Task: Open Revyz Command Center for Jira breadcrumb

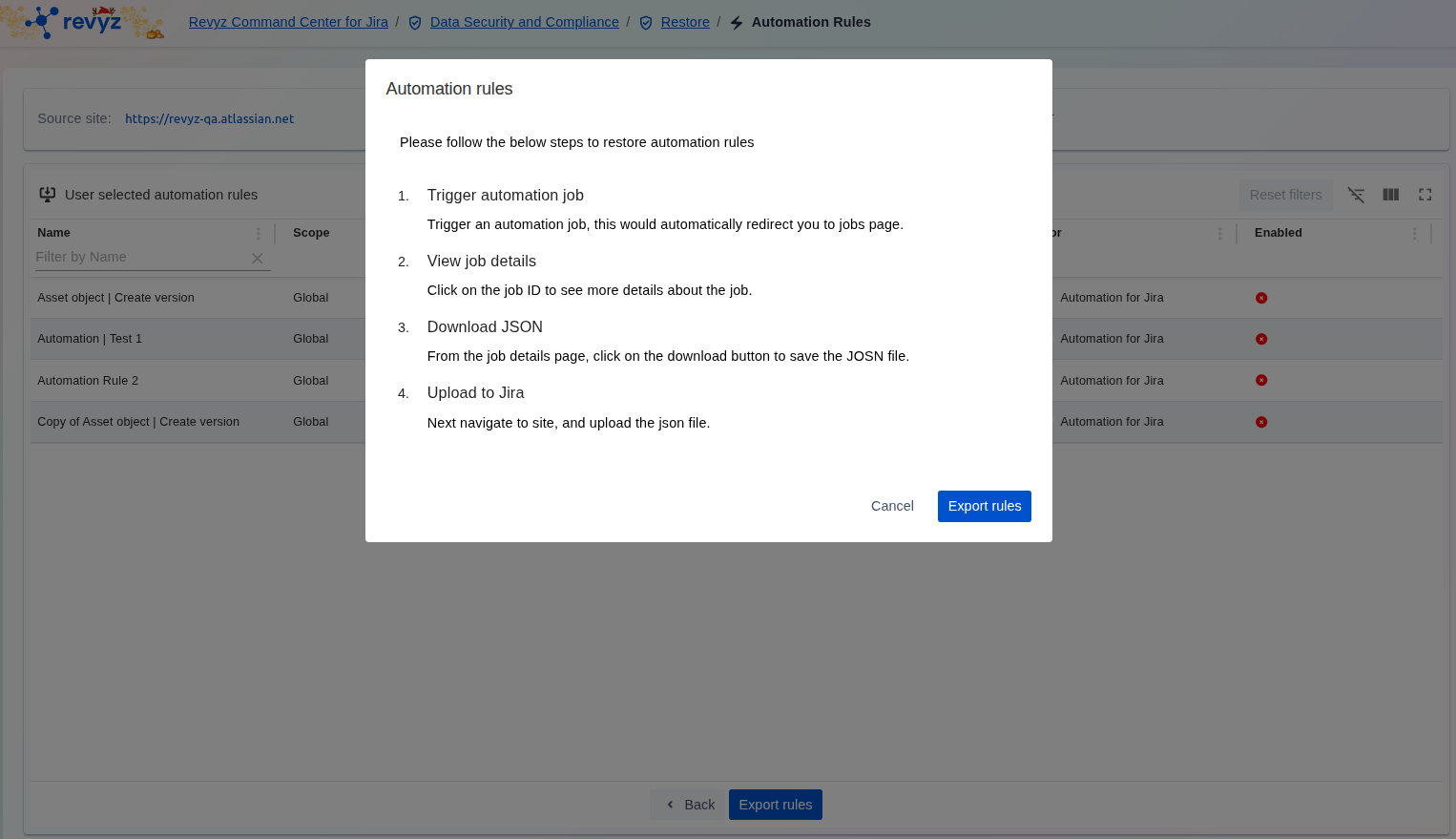Action: coord(288,22)
